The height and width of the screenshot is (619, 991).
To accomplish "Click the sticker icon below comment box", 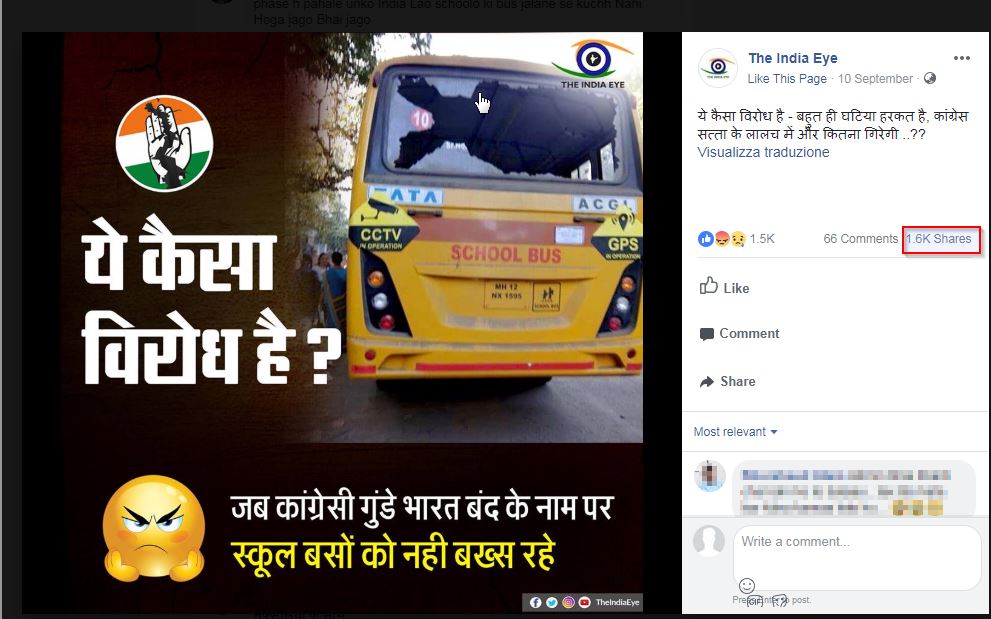I will [779, 600].
